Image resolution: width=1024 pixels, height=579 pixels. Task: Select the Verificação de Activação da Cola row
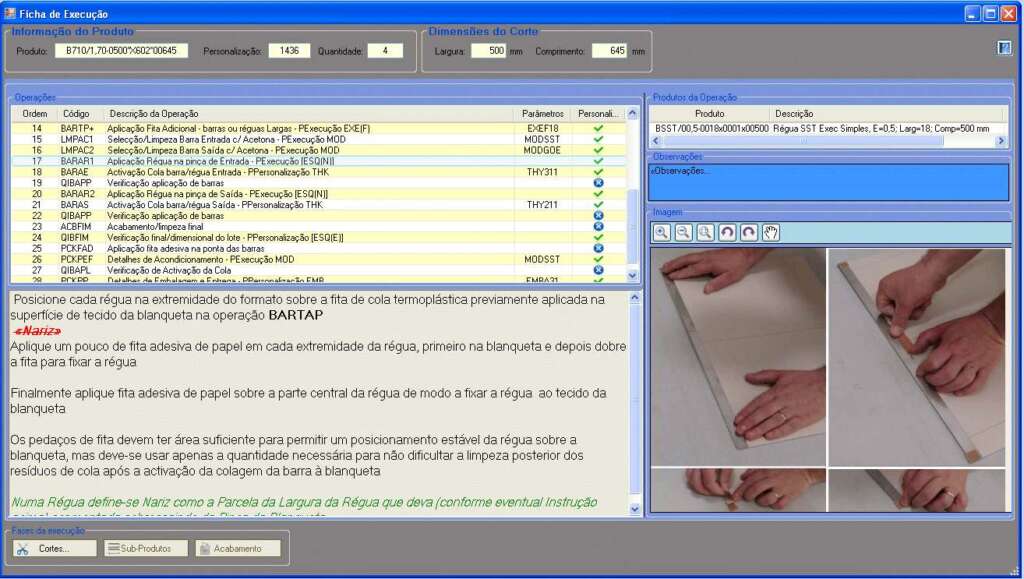point(319,270)
